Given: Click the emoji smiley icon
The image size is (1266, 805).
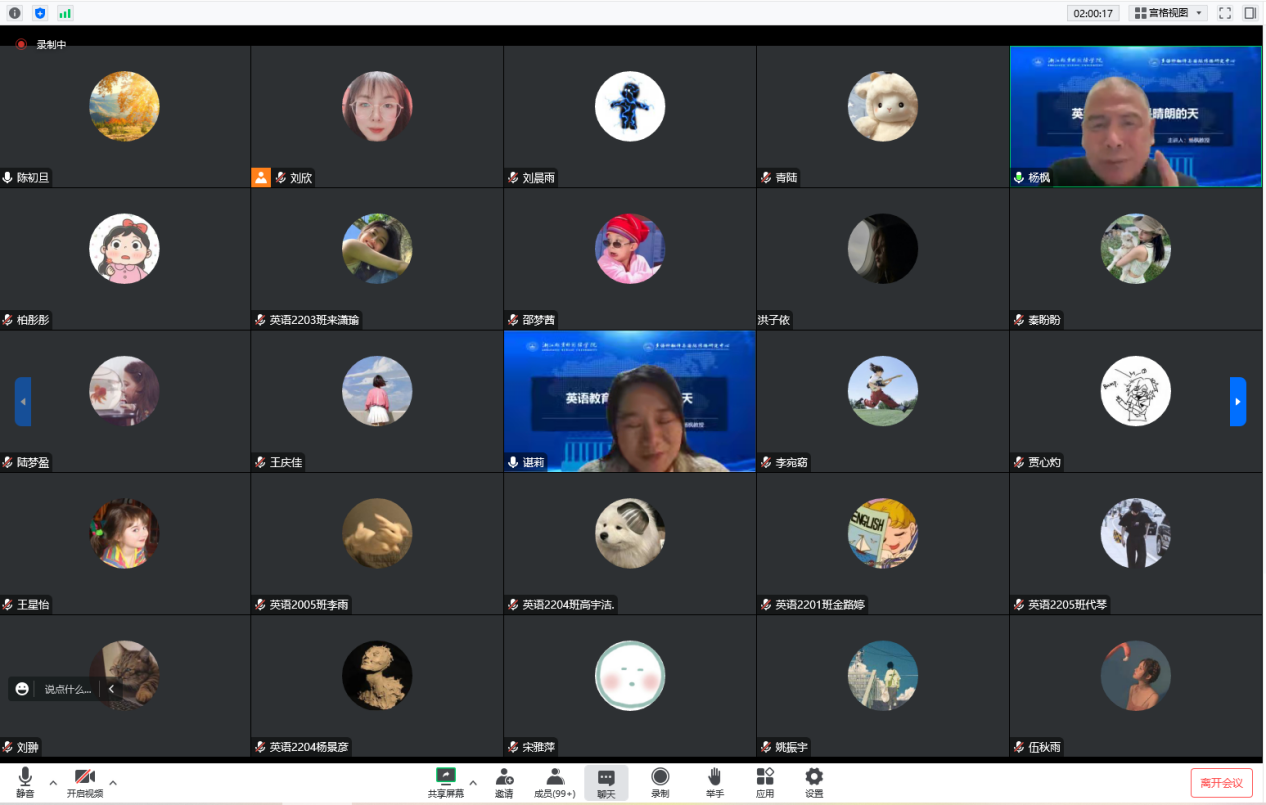Looking at the screenshot, I should click(22, 689).
